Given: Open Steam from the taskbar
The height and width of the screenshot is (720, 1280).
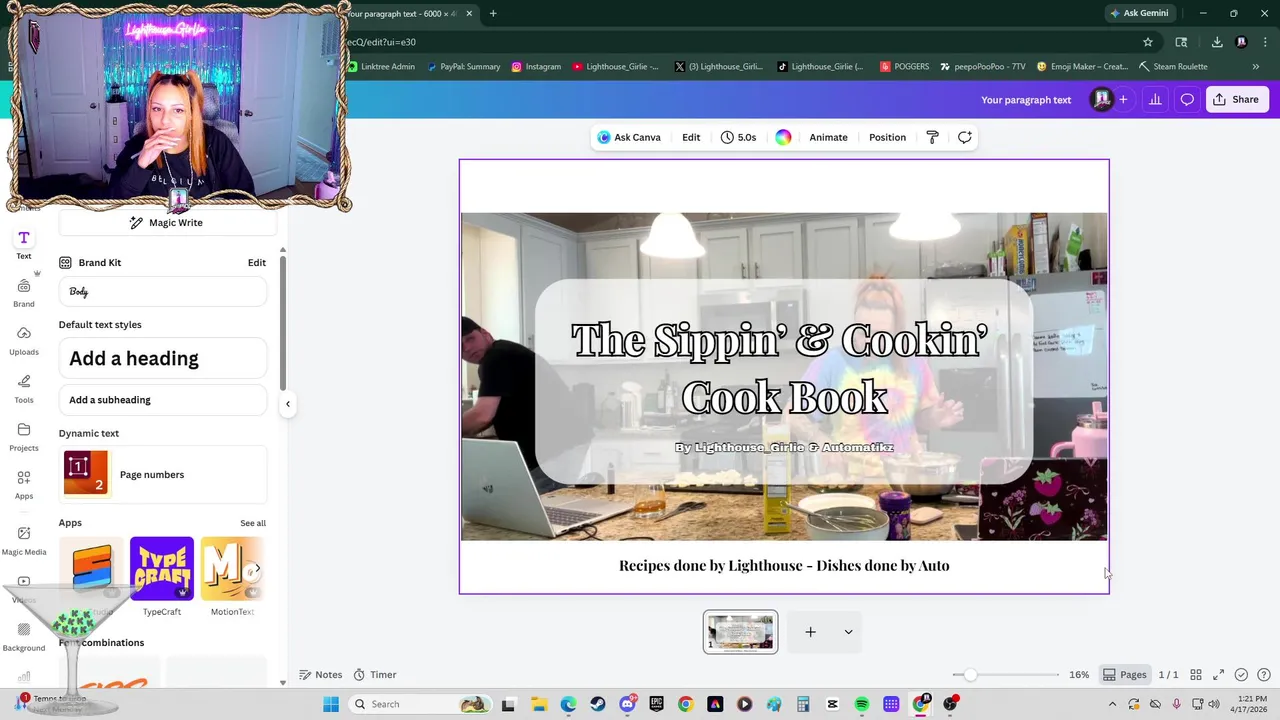Looking at the screenshot, I should [598, 704].
